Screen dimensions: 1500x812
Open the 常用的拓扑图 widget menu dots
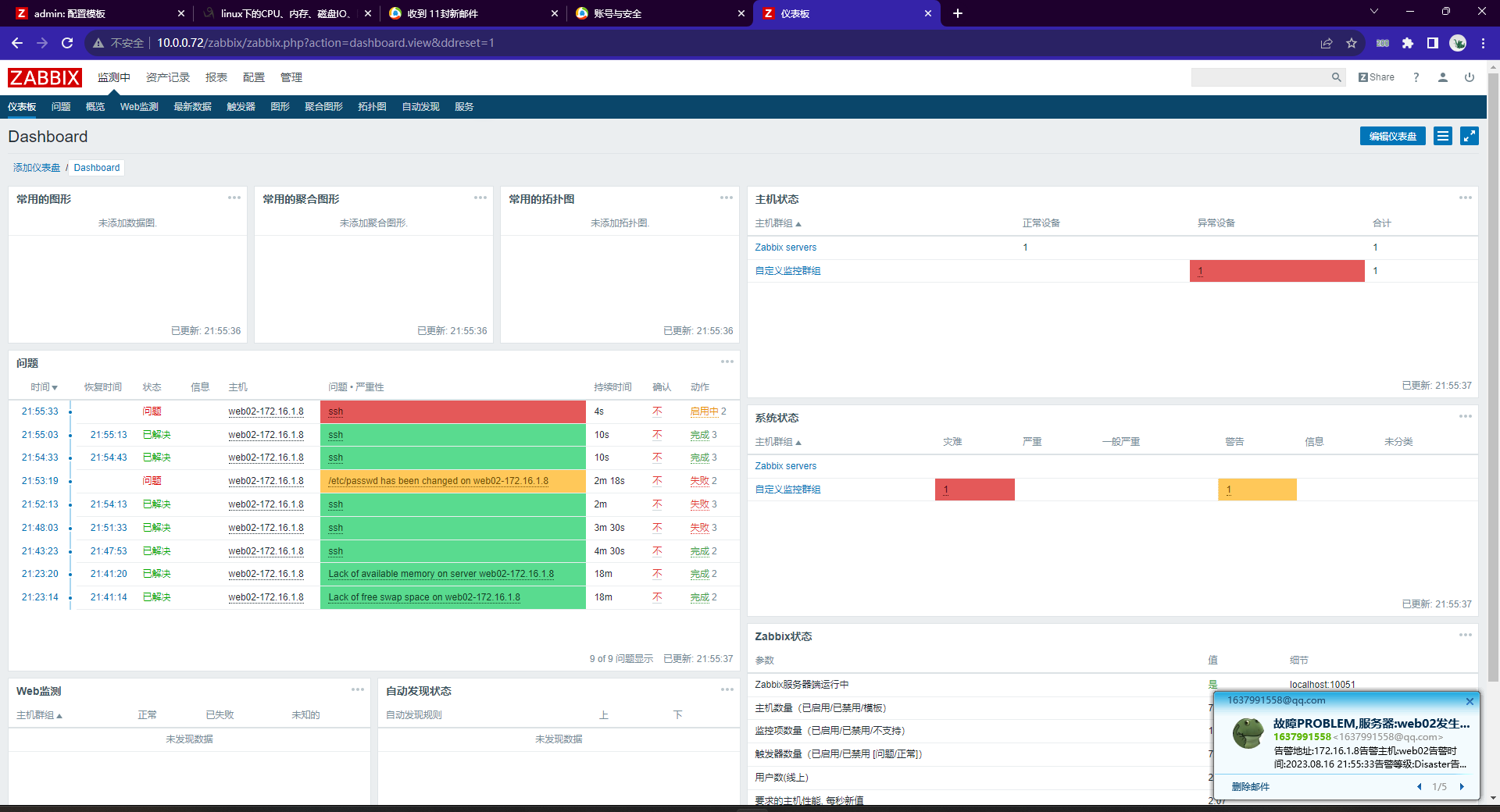(727, 198)
